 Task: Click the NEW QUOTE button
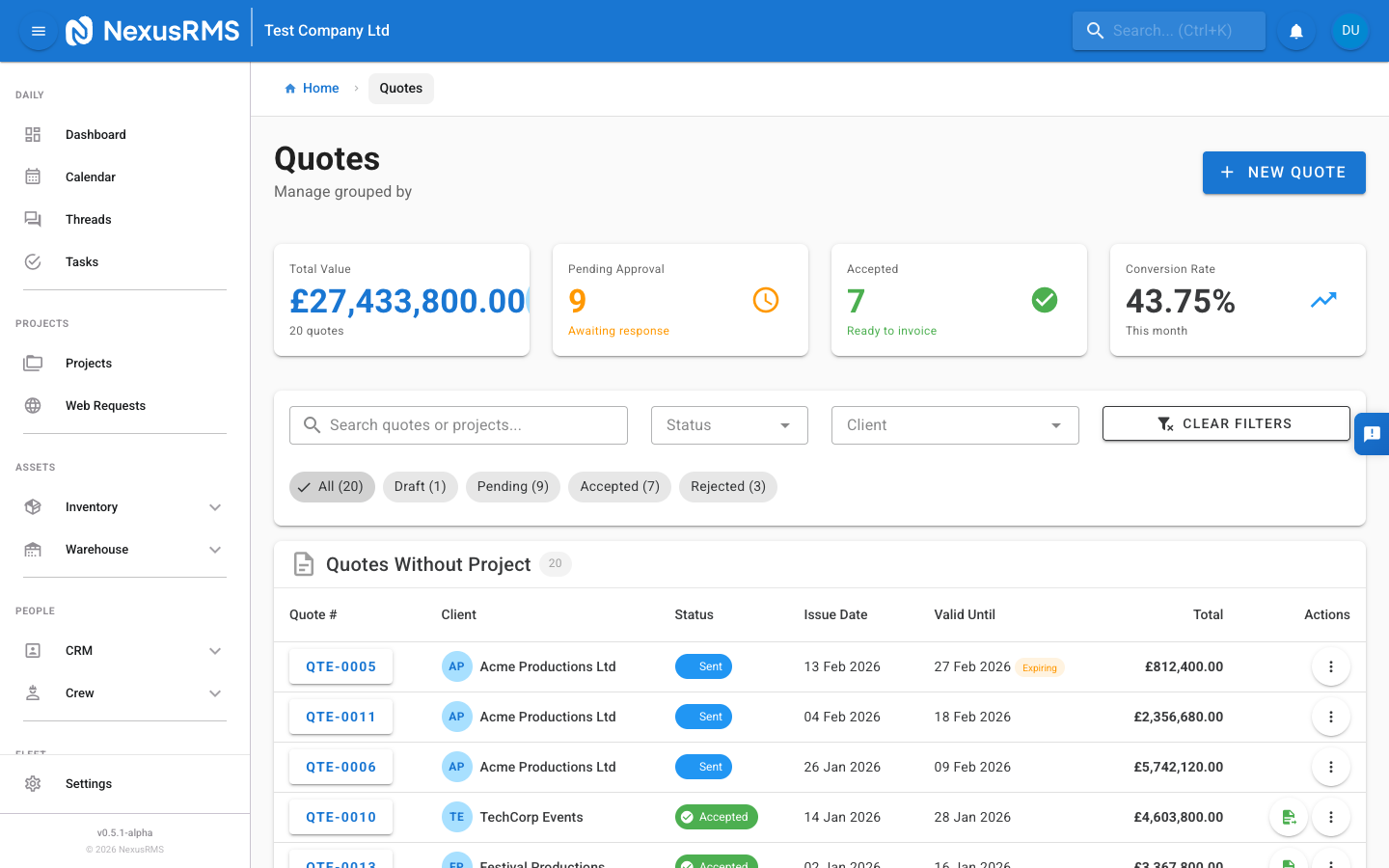(1284, 173)
